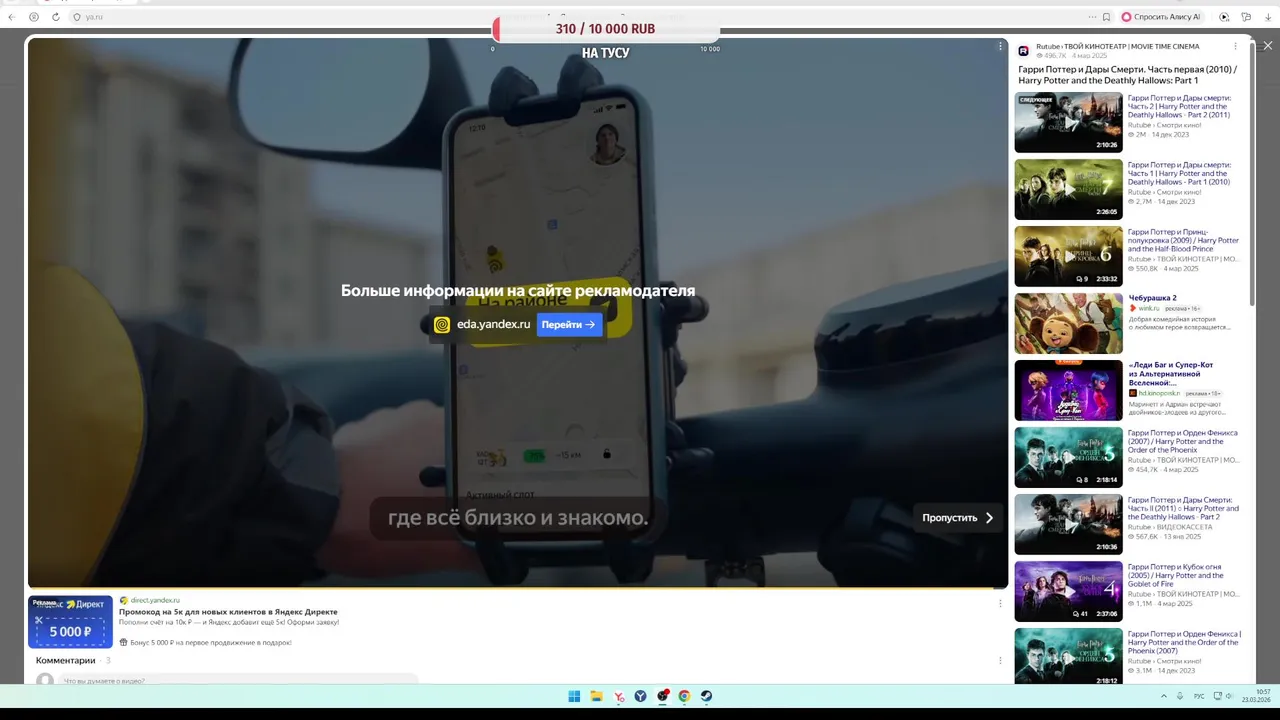Click the sidebar vertical scrollbar
The width and height of the screenshot is (1280, 720).
click(x=1254, y=175)
